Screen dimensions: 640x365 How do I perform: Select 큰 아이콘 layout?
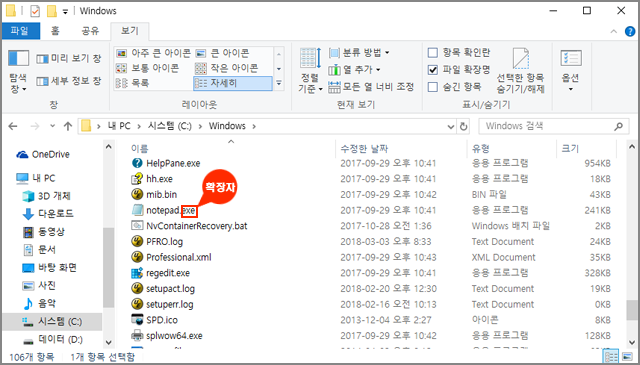coord(222,53)
